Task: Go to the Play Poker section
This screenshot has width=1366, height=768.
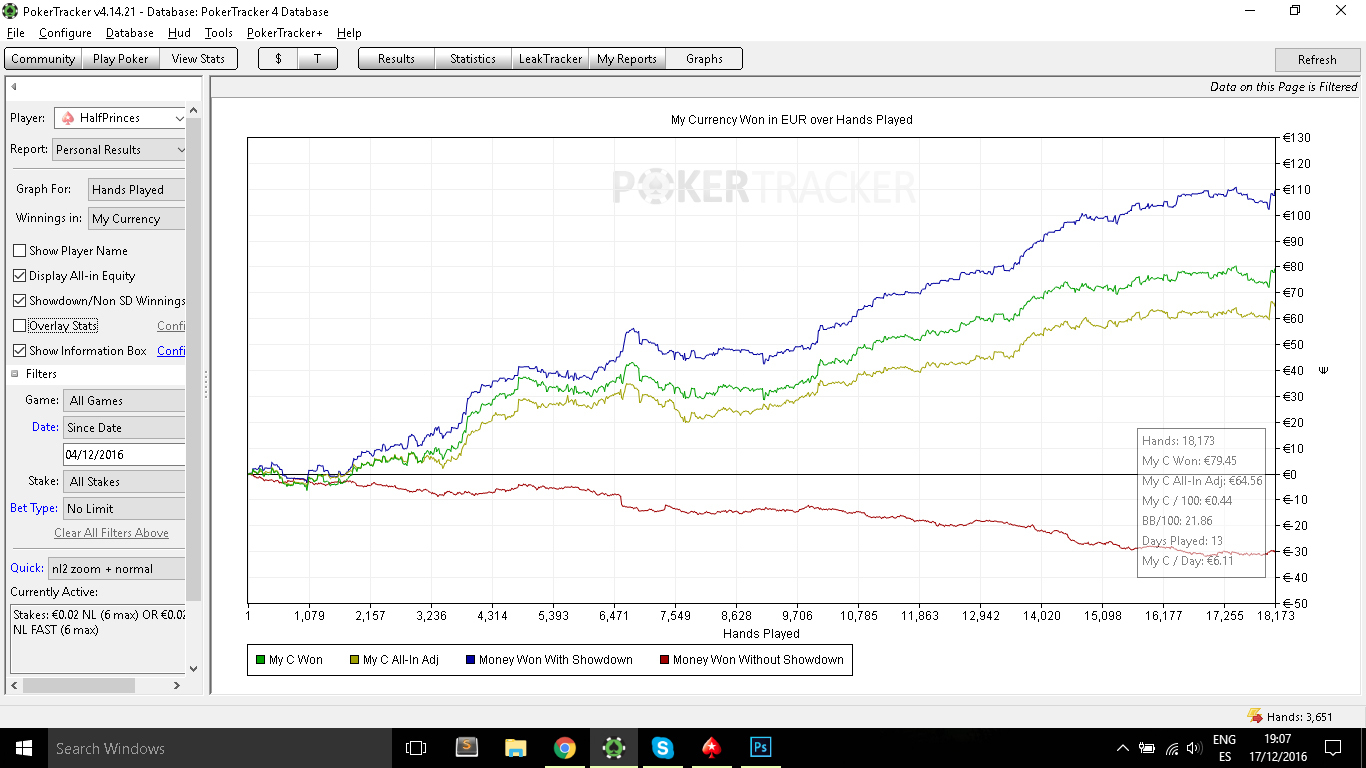Action: (x=120, y=59)
